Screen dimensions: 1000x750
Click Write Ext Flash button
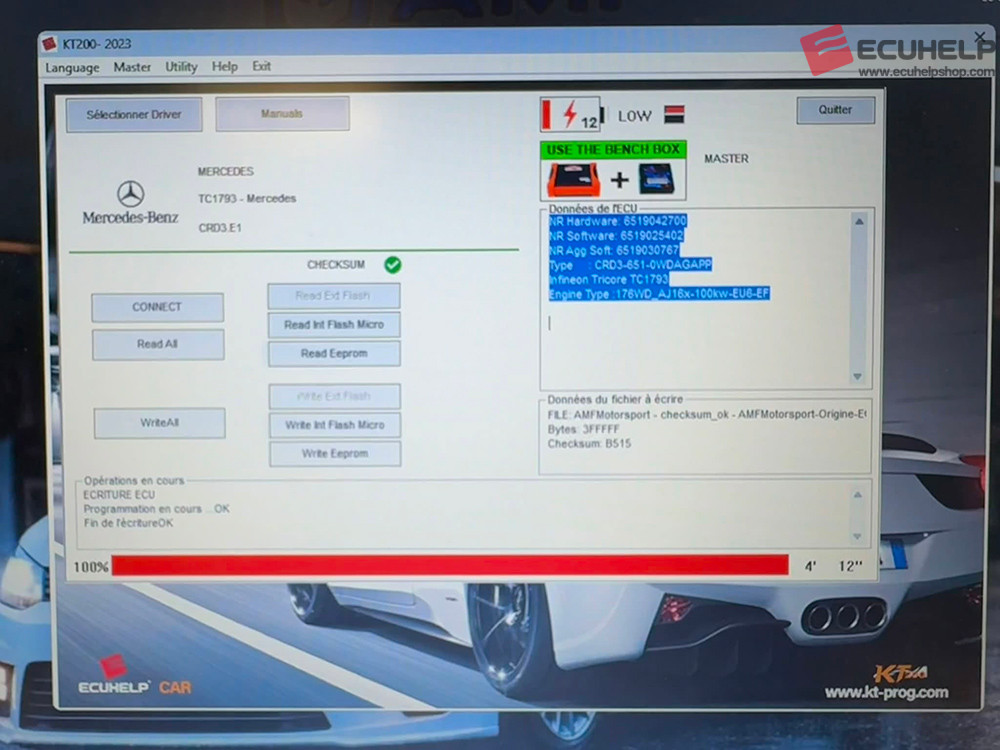(334, 396)
